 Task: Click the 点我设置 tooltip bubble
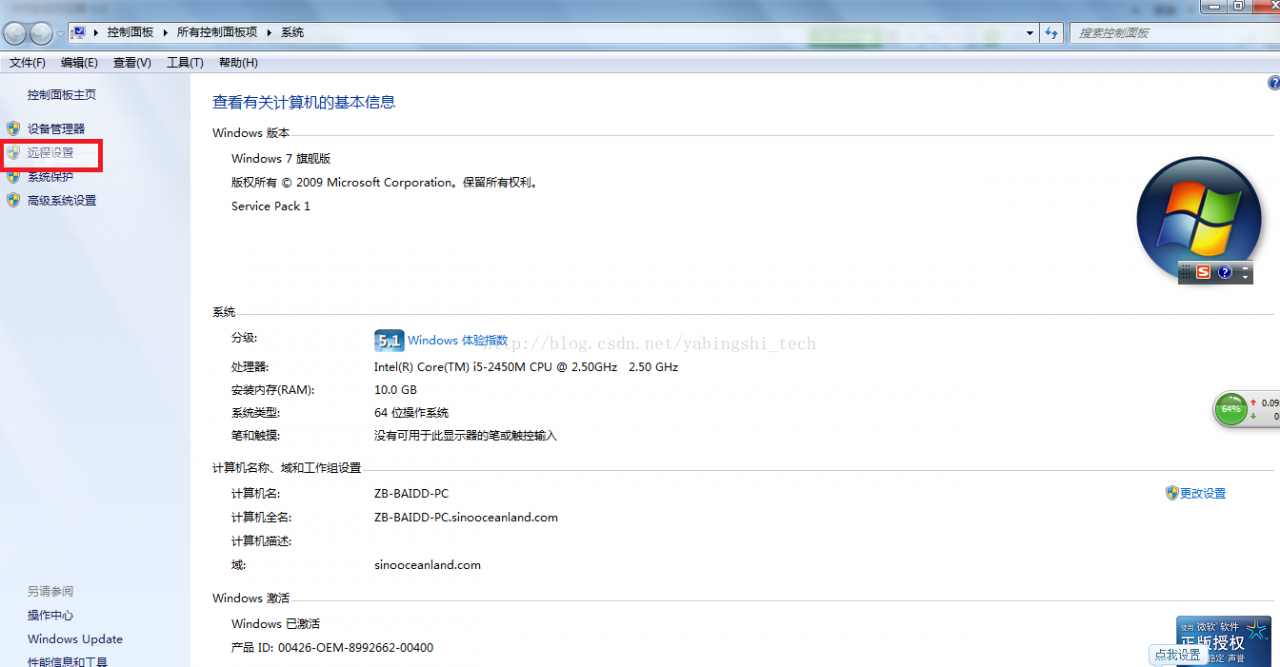coord(1178,656)
